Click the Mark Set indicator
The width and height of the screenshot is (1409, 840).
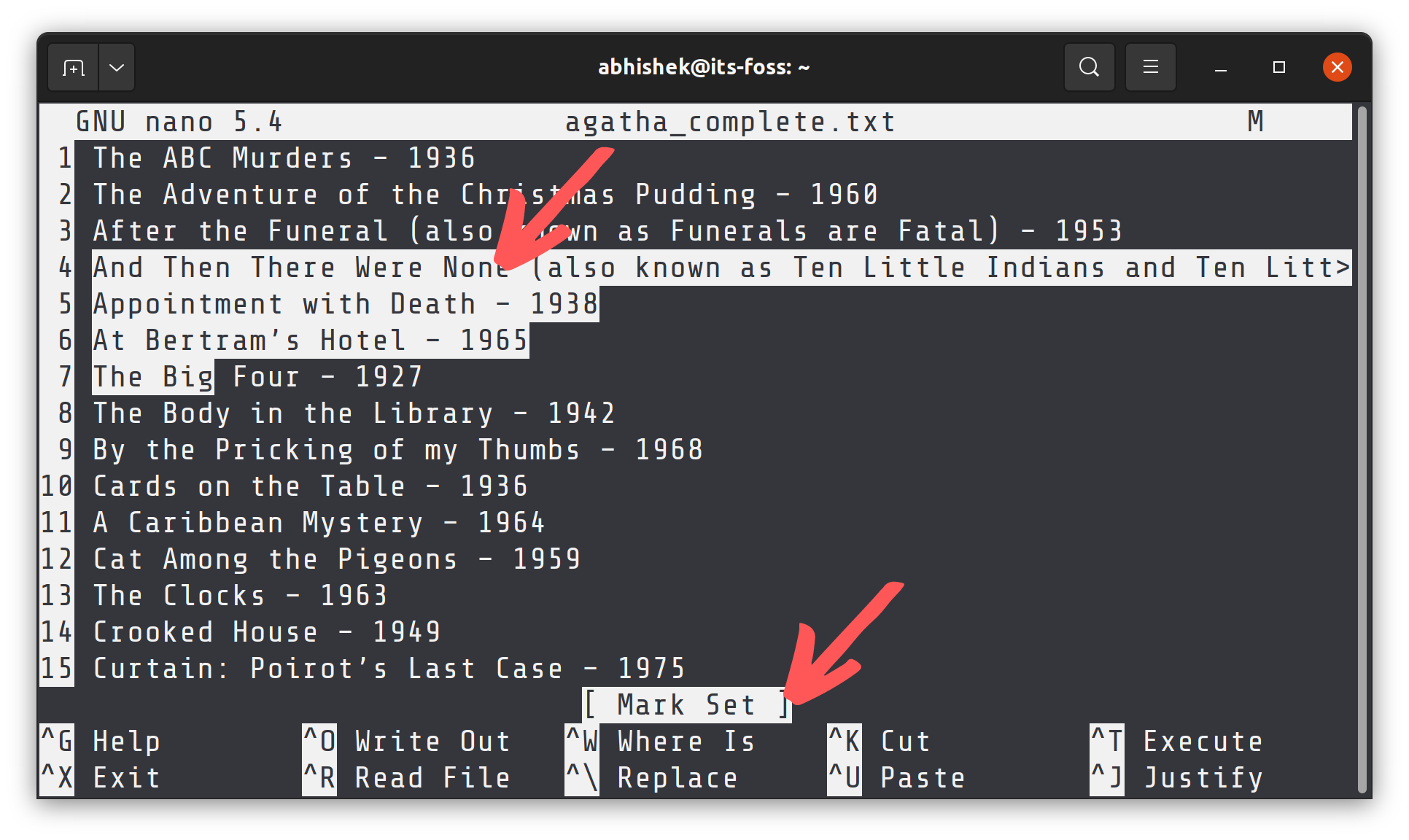(x=686, y=704)
